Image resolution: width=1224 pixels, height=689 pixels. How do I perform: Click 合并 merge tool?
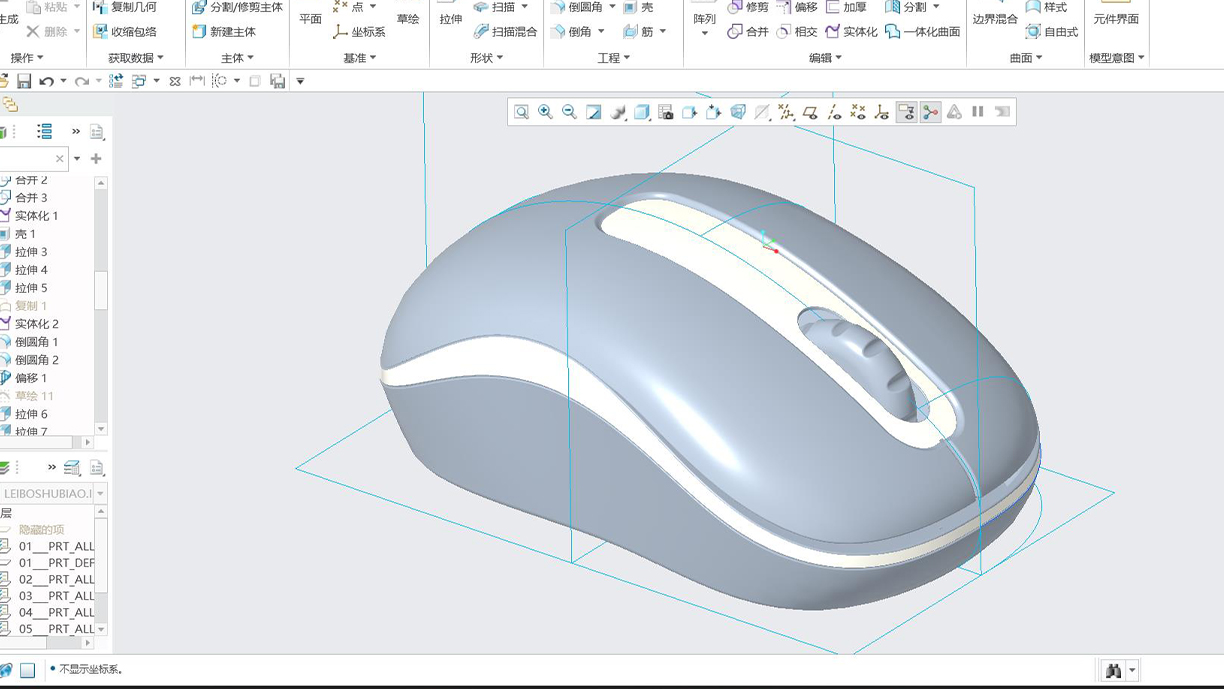748,32
